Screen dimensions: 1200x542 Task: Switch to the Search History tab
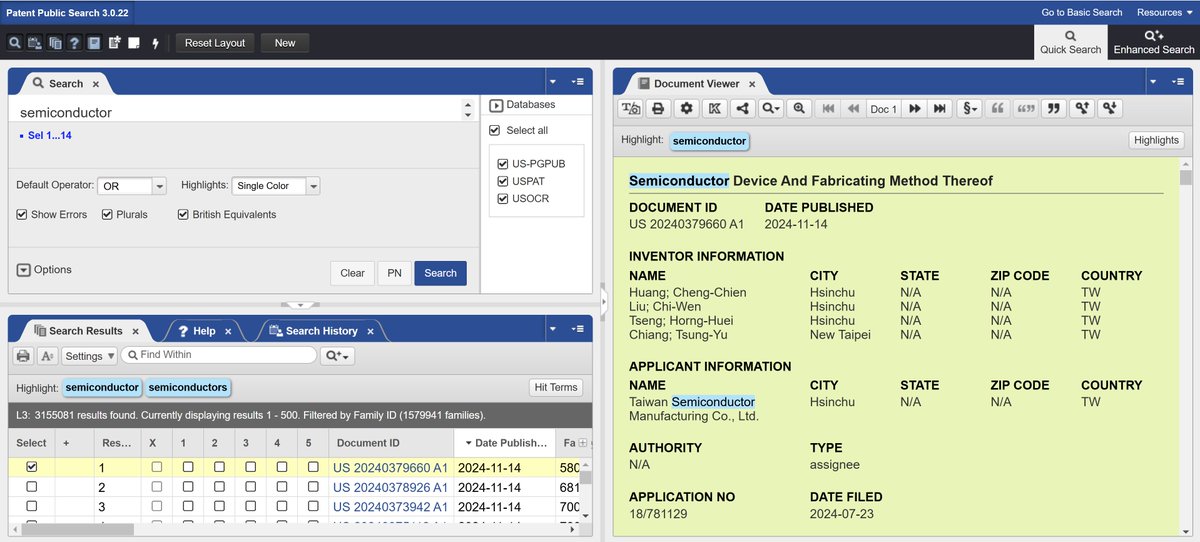(321, 331)
